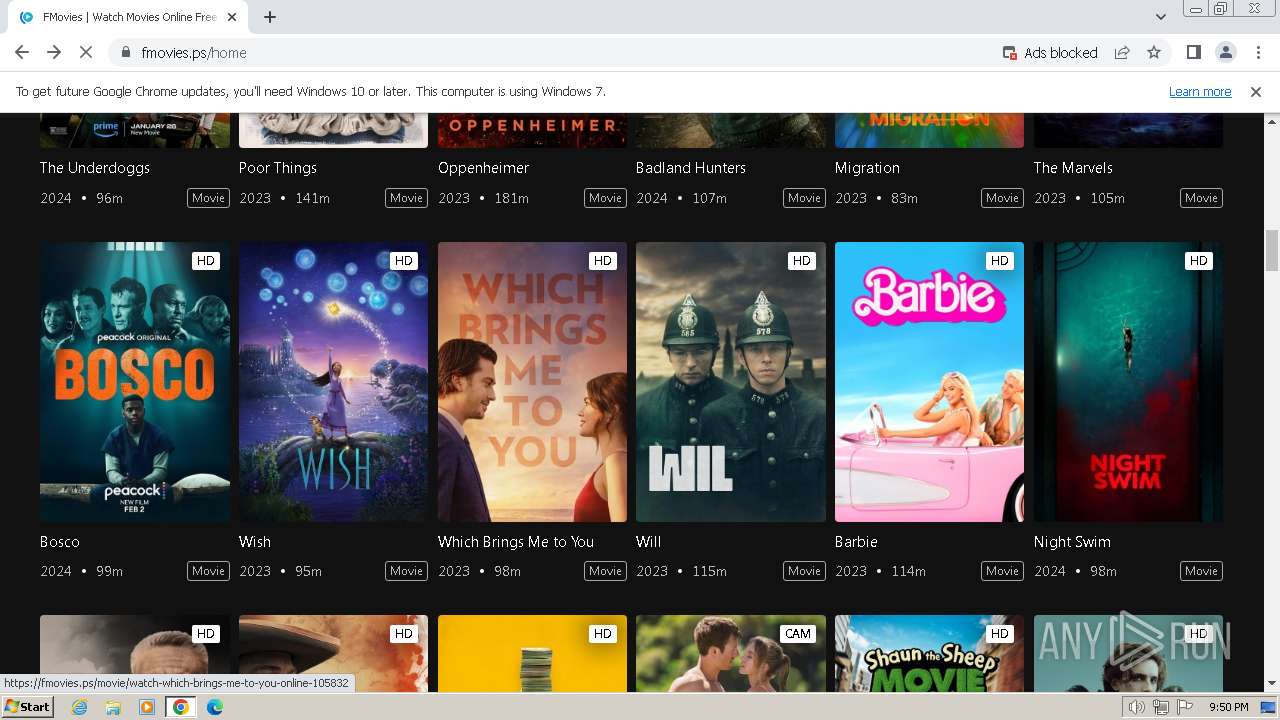Click the page vertical scrollbar thumb
1280x720 pixels.
point(1272,250)
